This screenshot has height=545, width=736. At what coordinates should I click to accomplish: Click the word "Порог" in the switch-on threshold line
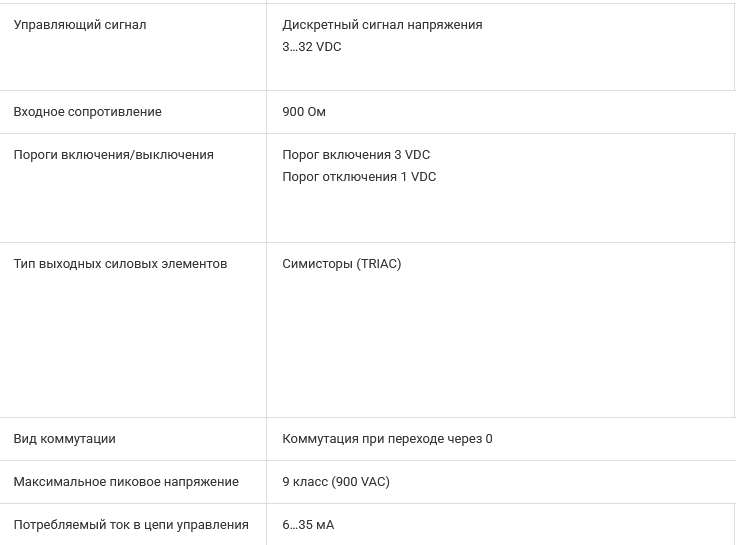(x=301, y=155)
